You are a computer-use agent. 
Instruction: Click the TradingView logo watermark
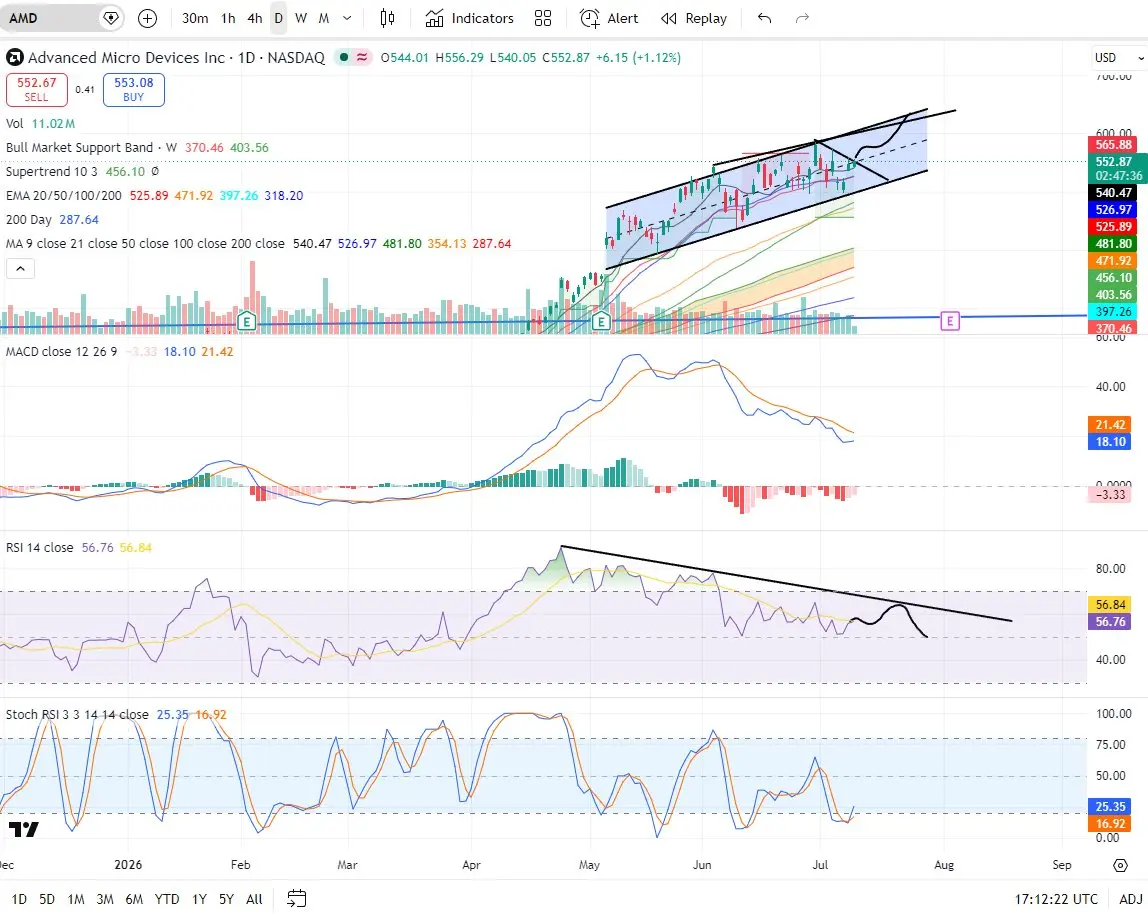23,829
